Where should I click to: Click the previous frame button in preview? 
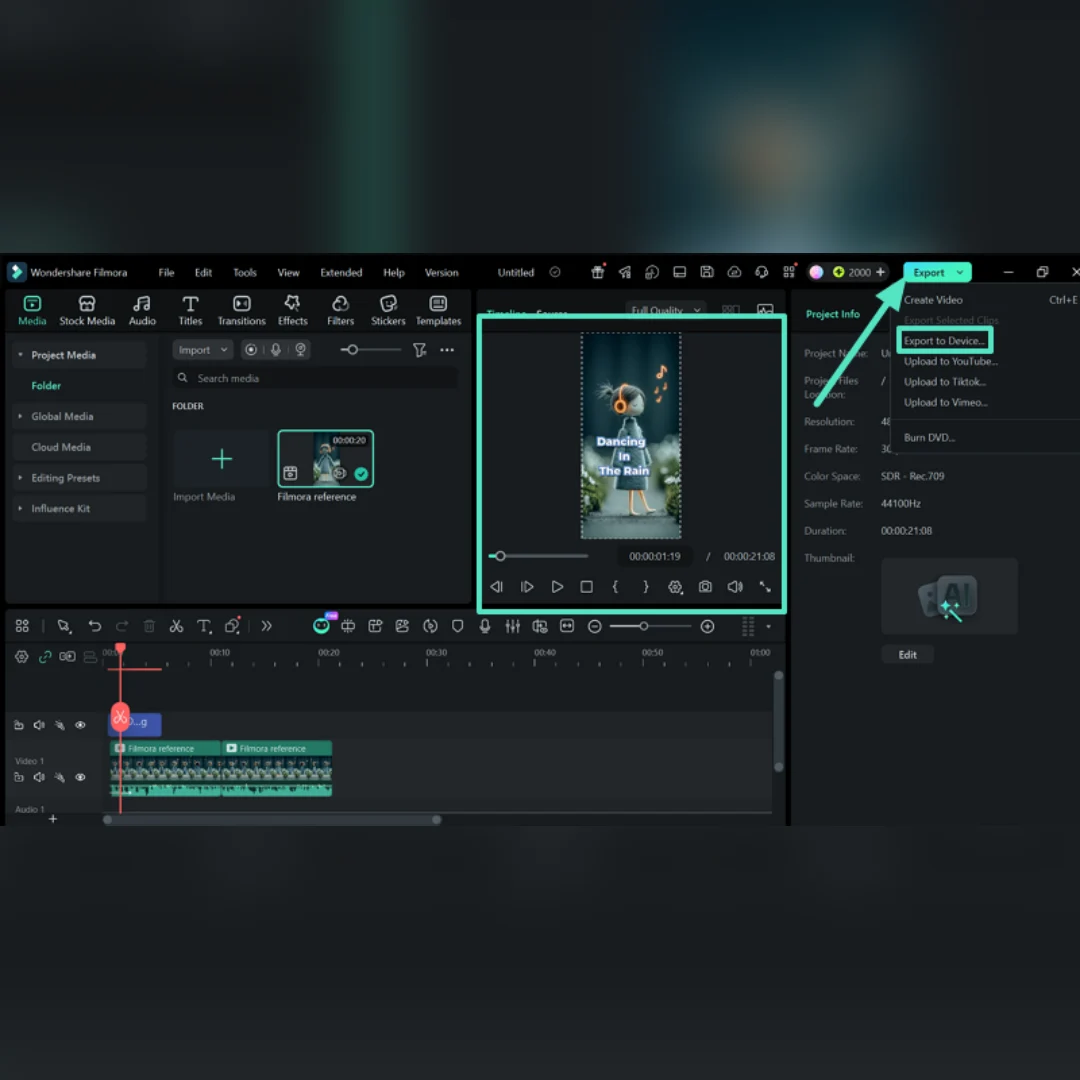(497, 588)
